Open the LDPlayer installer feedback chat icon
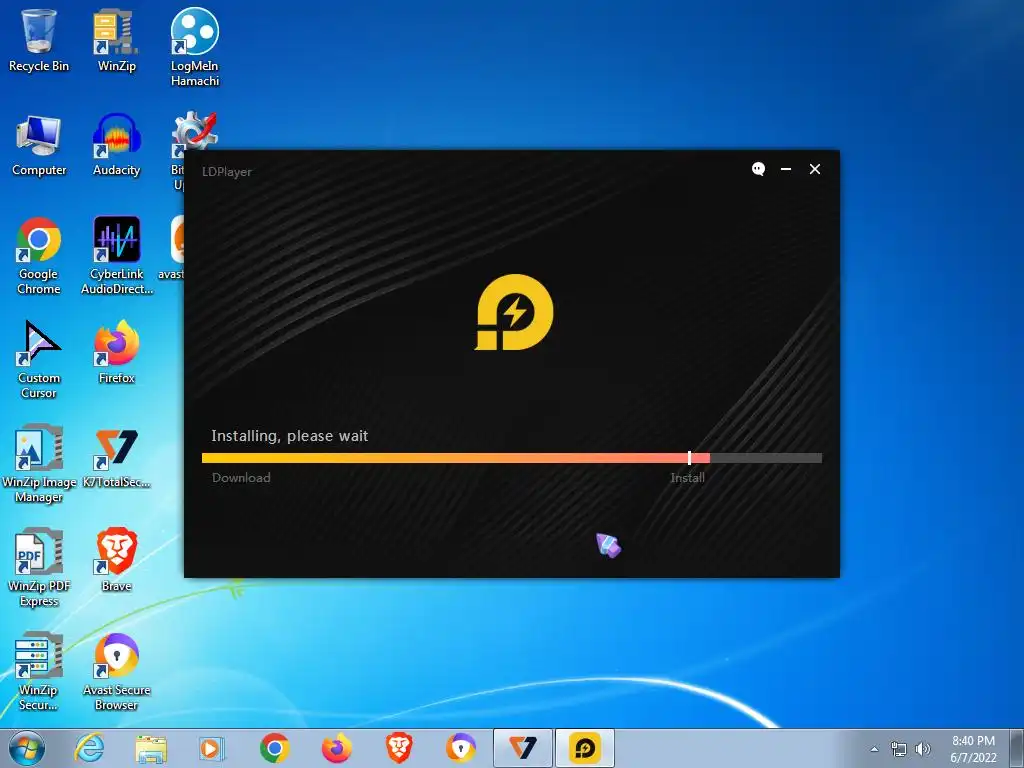 click(758, 169)
